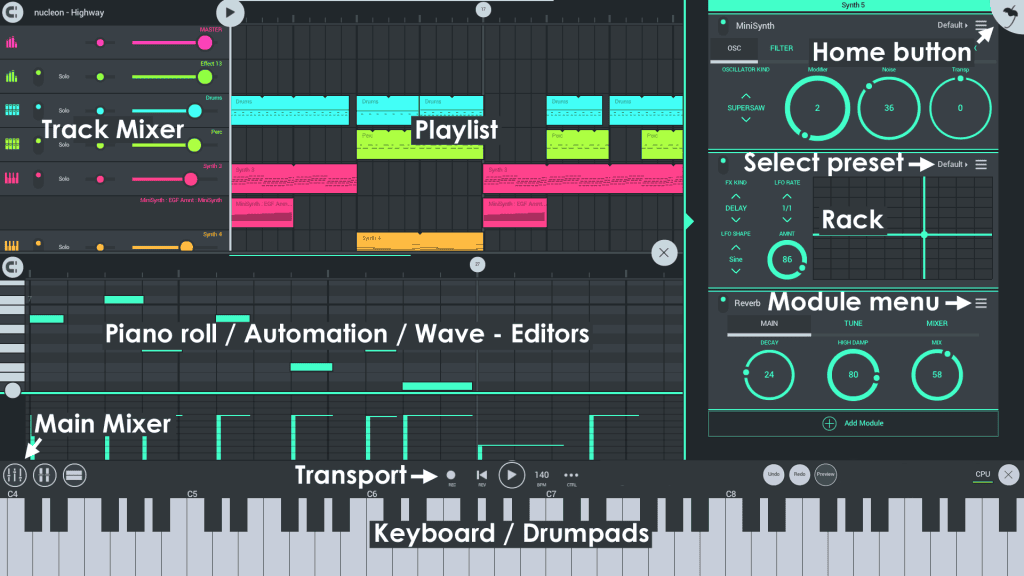Click the Undo button
The image size is (1024, 576).
(774, 474)
